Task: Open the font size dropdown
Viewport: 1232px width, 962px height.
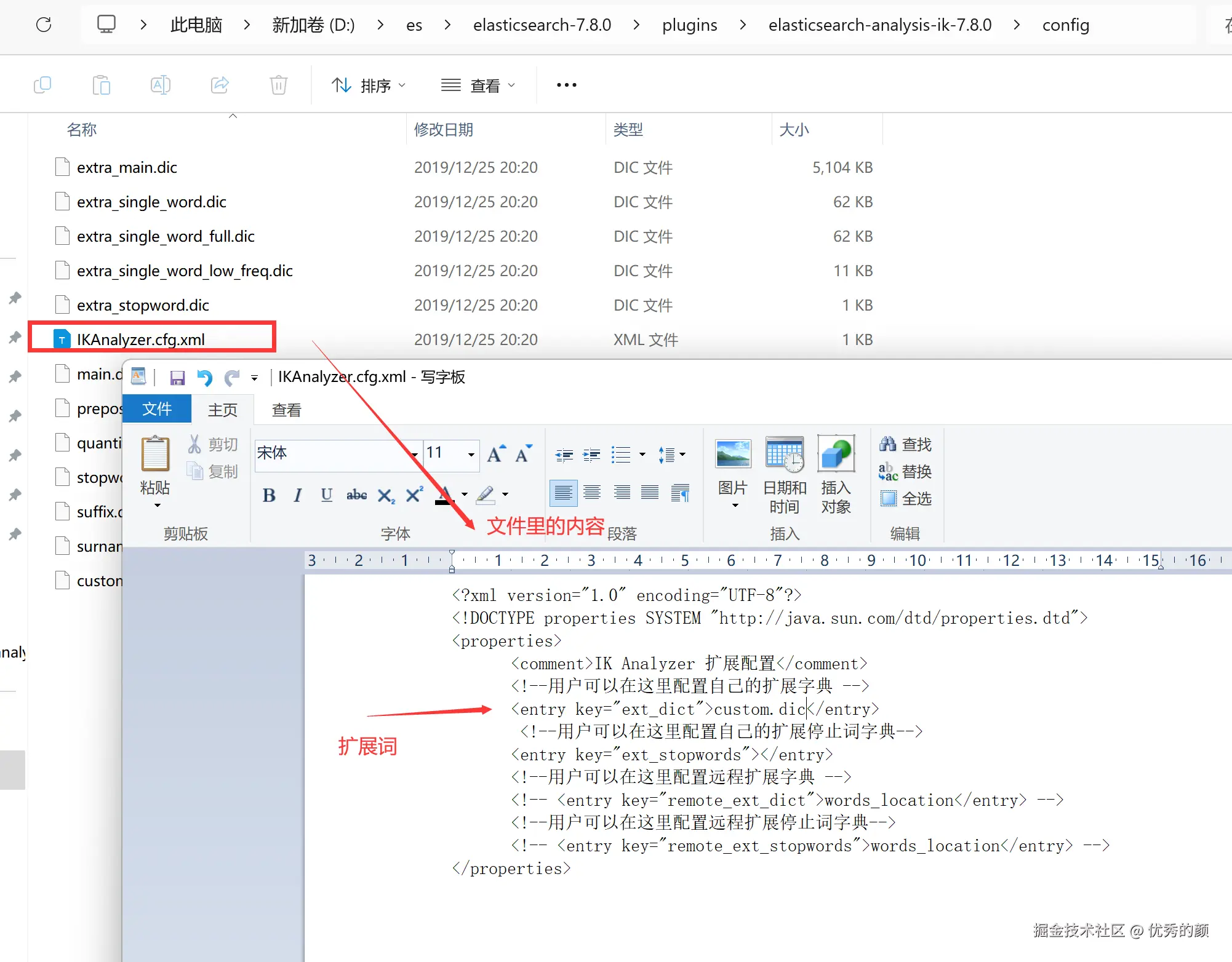Action: 471,455
